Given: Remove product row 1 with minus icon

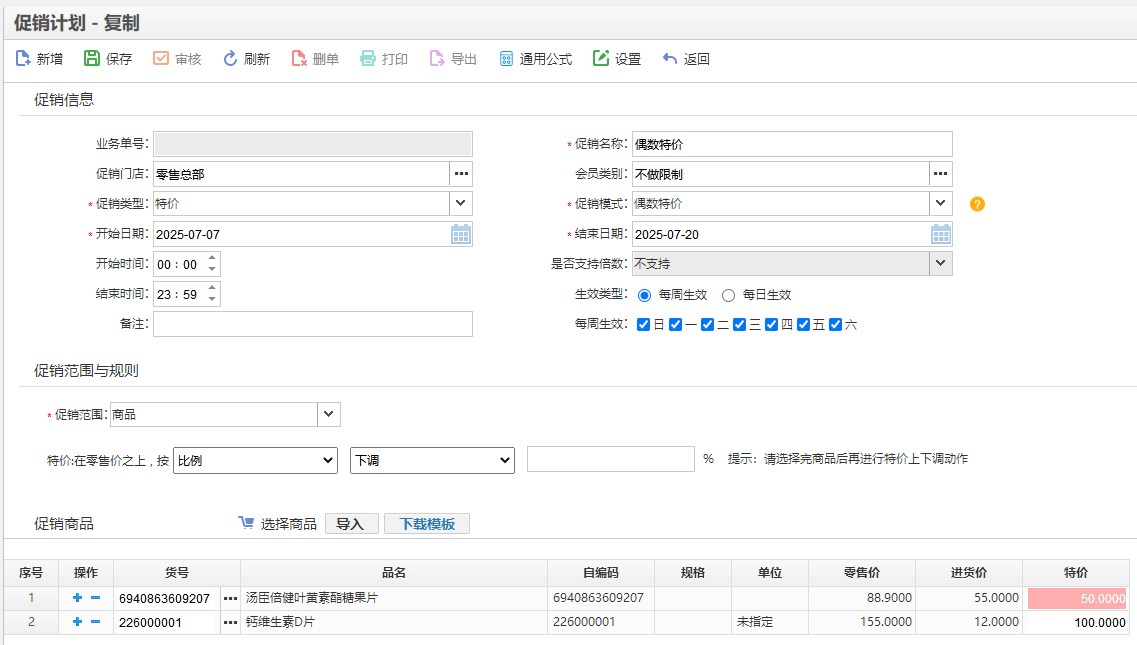Looking at the screenshot, I should click(x=95, y=598).
